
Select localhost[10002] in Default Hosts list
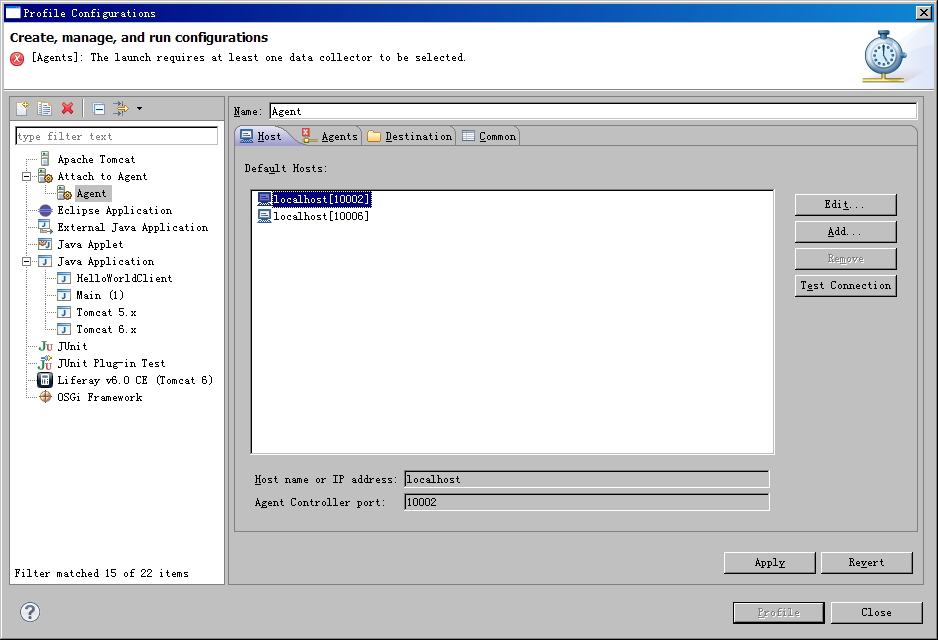point(321,199)
